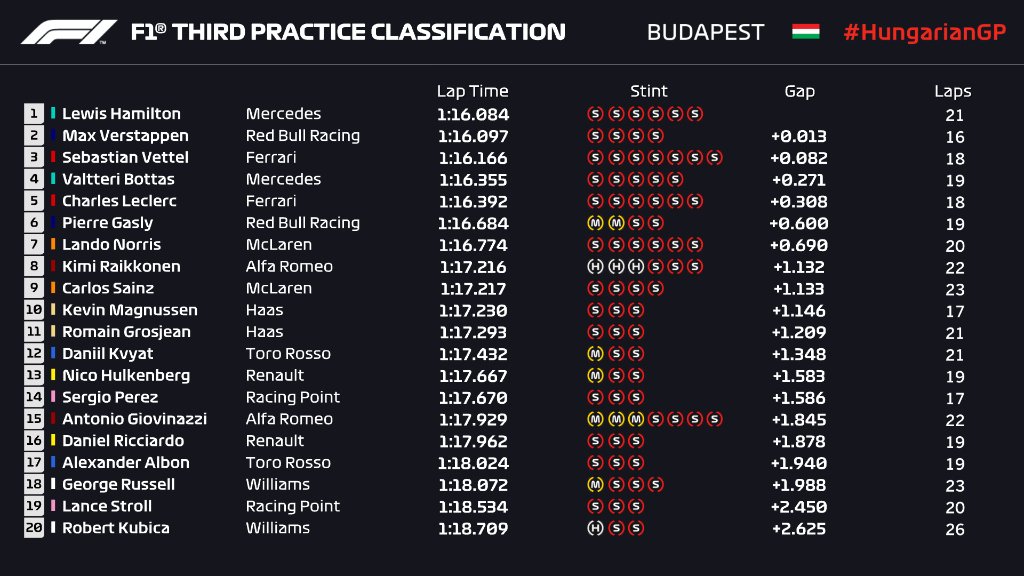1024x576 pixels.
Task: Select the Stint column header
Action: click(648, 91)
